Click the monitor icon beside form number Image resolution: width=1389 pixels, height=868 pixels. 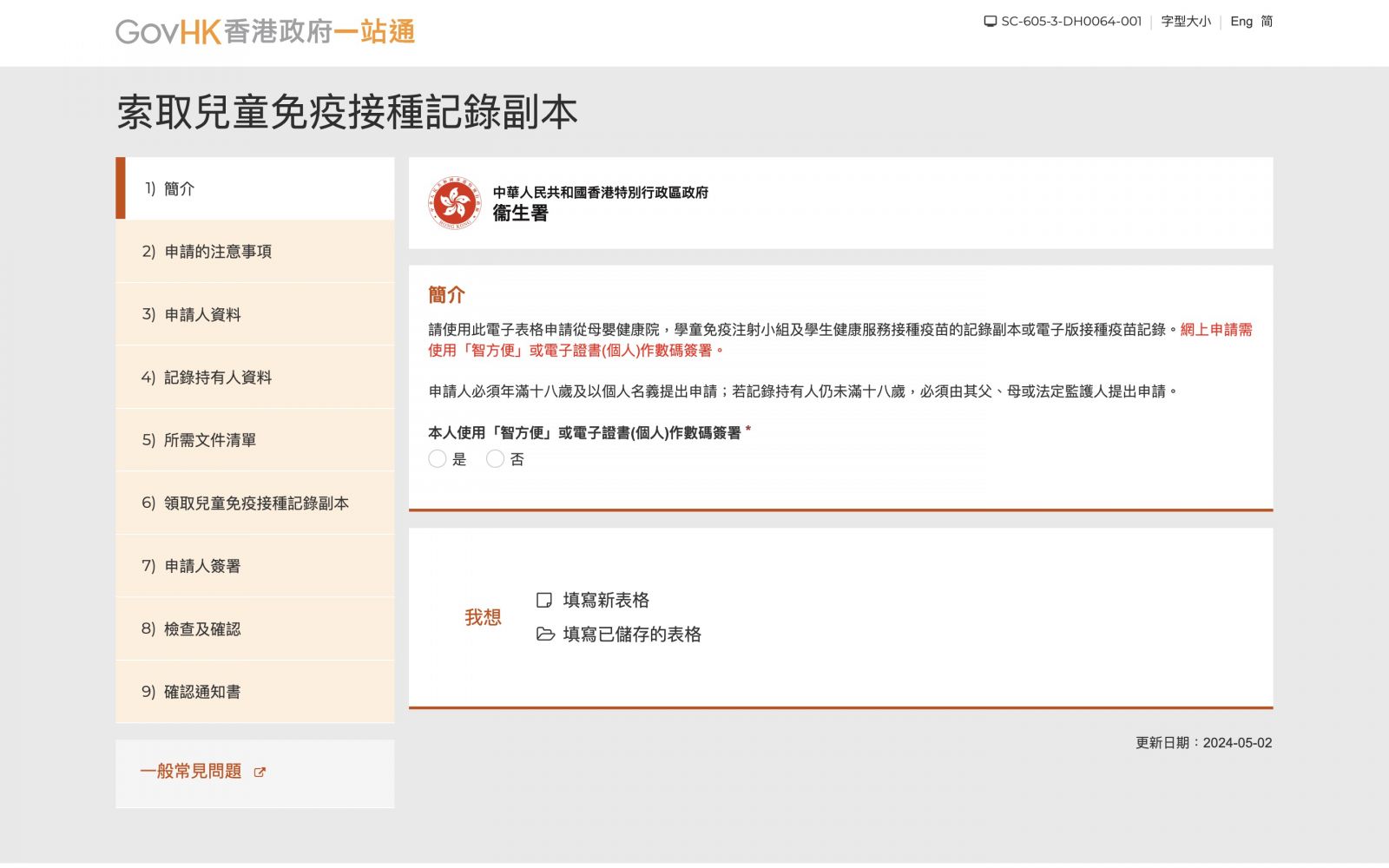tap(990, 22)
